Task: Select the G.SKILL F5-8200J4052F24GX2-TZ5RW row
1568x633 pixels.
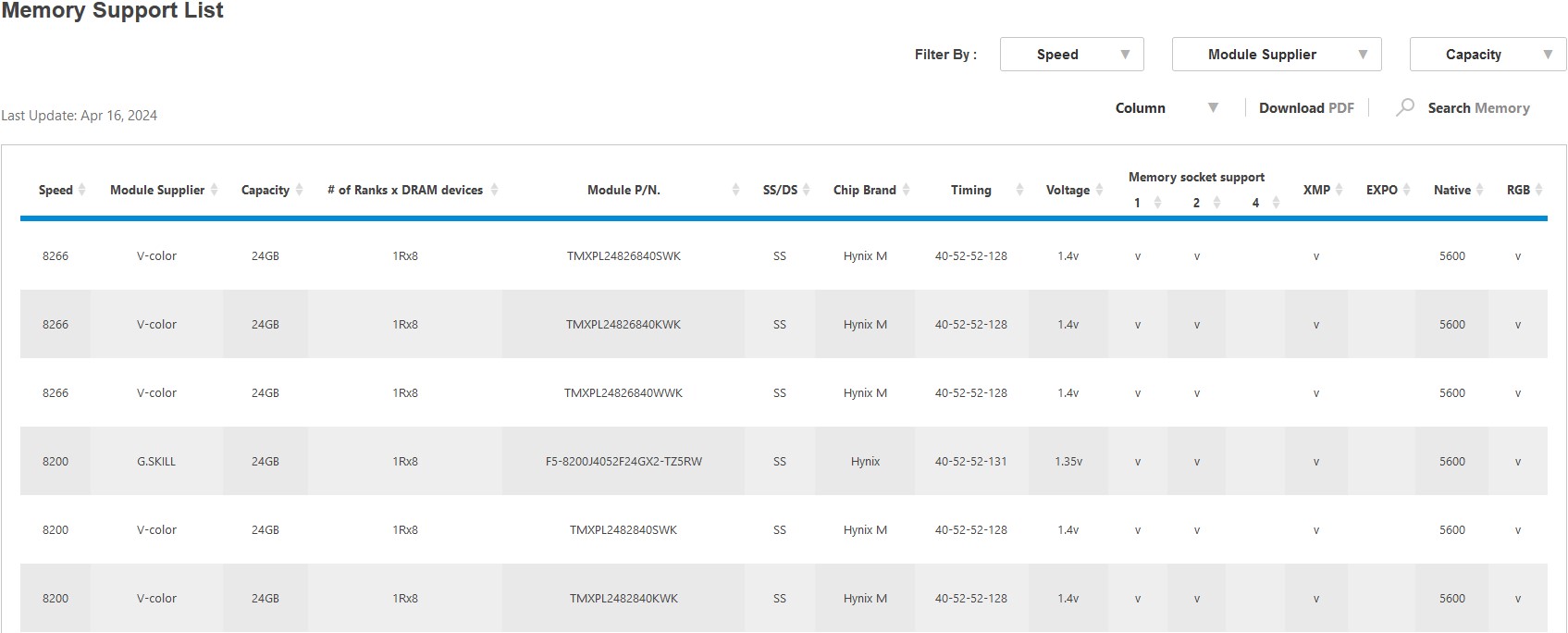Action: point(623,461)
